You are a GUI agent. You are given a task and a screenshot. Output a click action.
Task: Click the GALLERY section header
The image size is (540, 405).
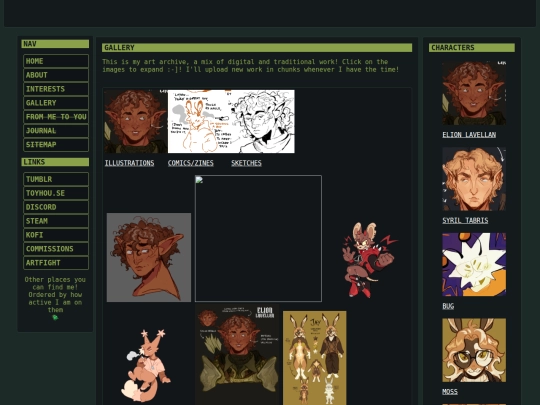(257, 48)
